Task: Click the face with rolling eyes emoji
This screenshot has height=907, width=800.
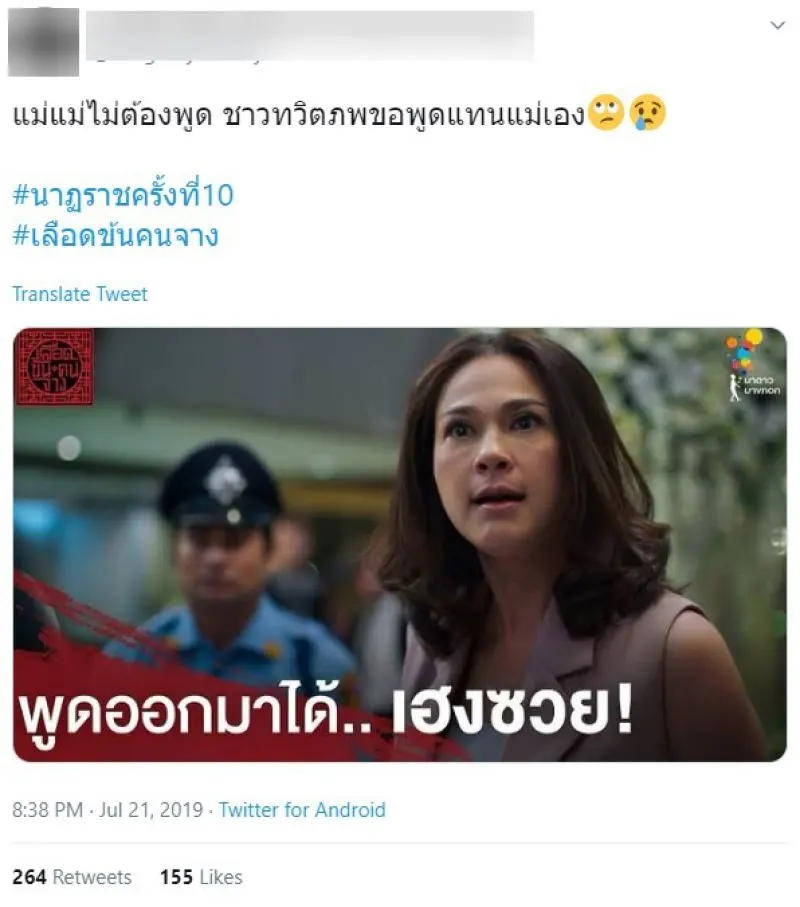Action: click(x=606, y=113)
